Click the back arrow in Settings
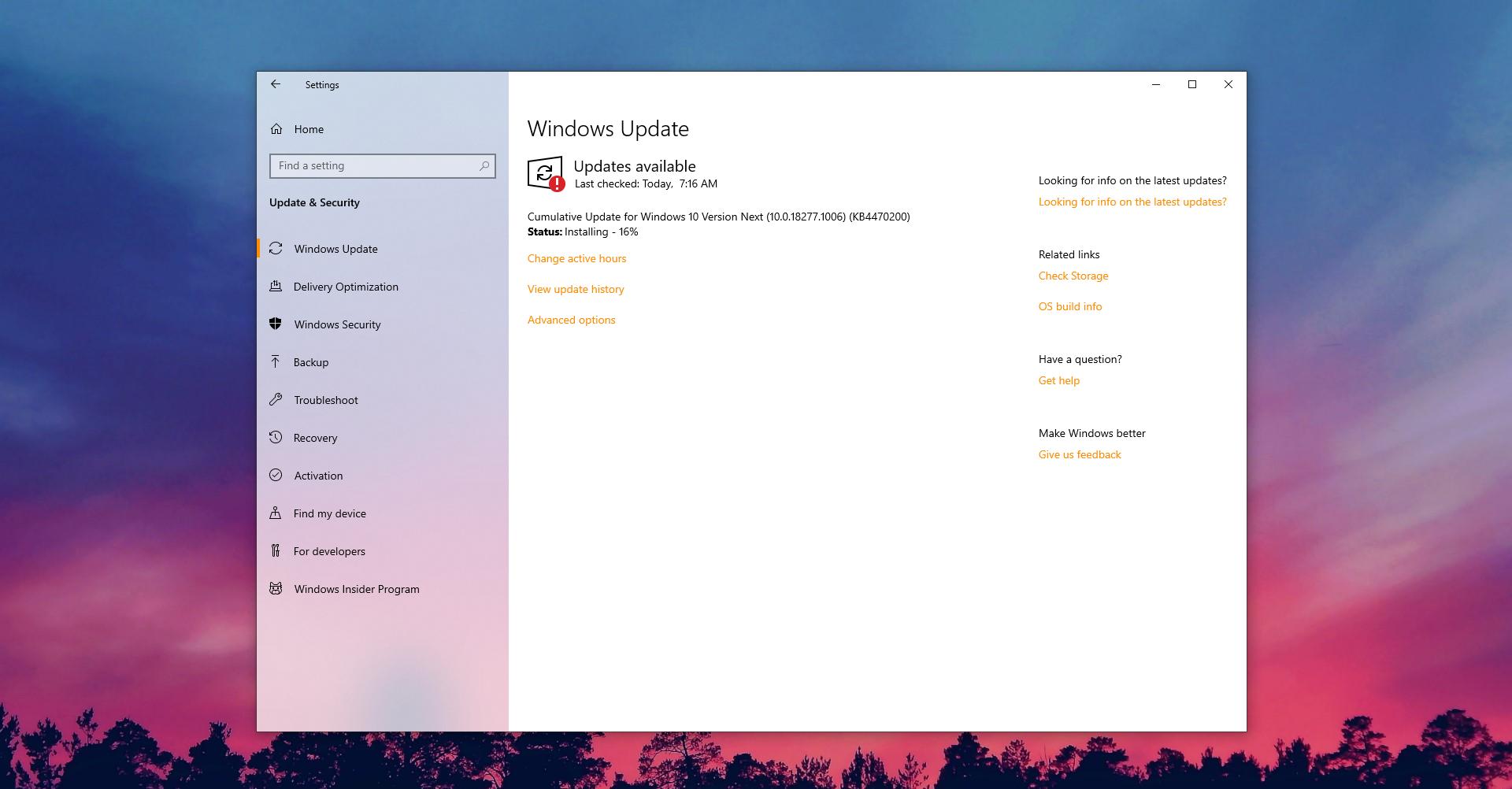Image resolution: width=1512 pixels, height=789 pixels. (275, 84)
